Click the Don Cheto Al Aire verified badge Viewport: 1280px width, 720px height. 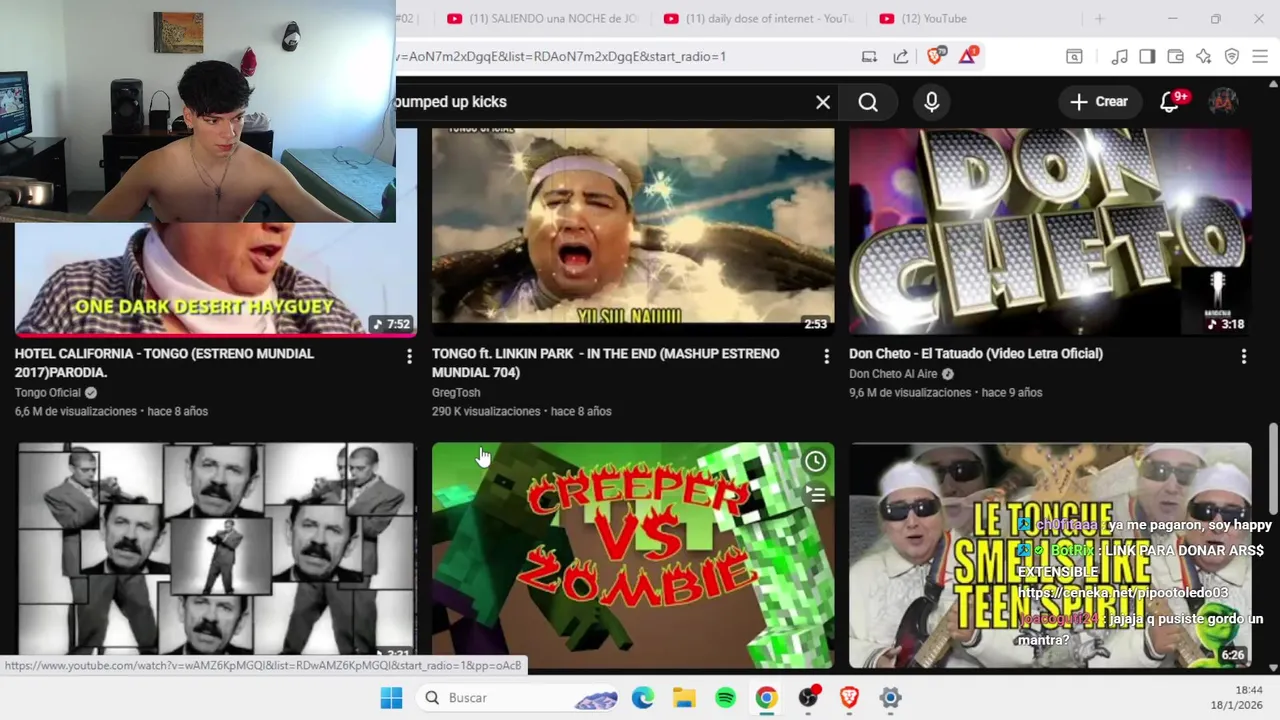click(x=948, y=374)
